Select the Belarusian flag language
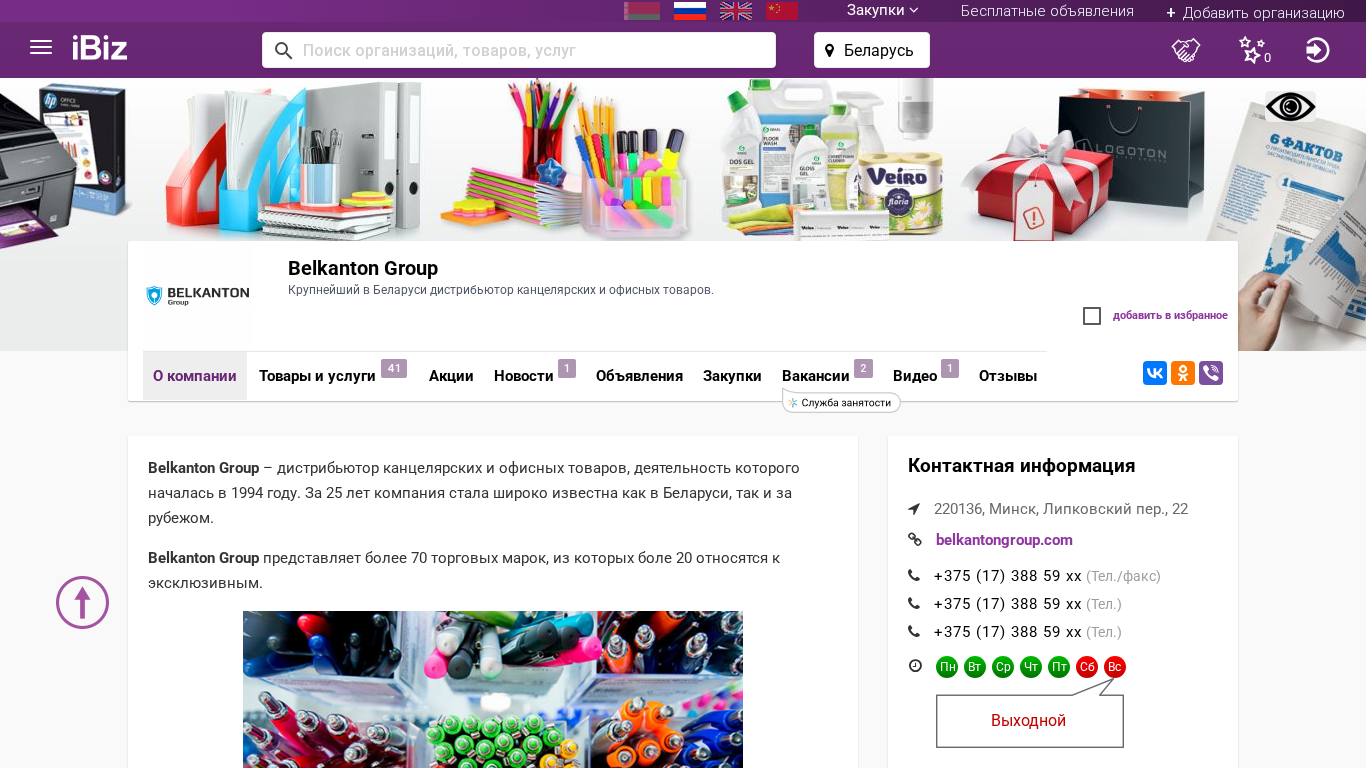The image size is (1366, 768). 642,11
